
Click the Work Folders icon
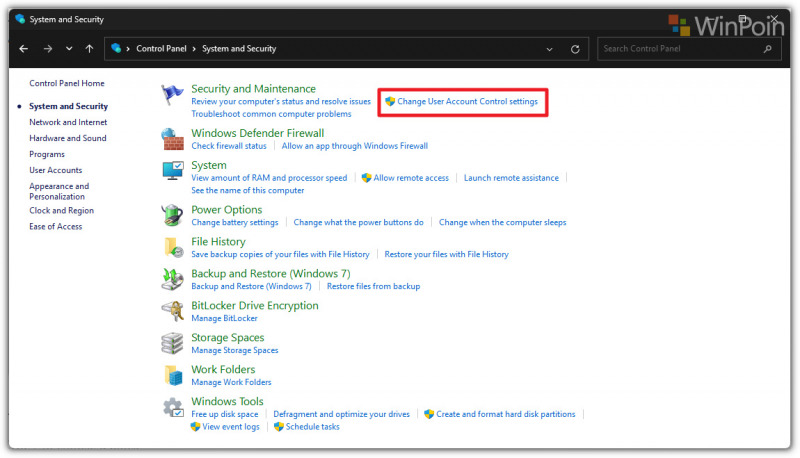173,375
